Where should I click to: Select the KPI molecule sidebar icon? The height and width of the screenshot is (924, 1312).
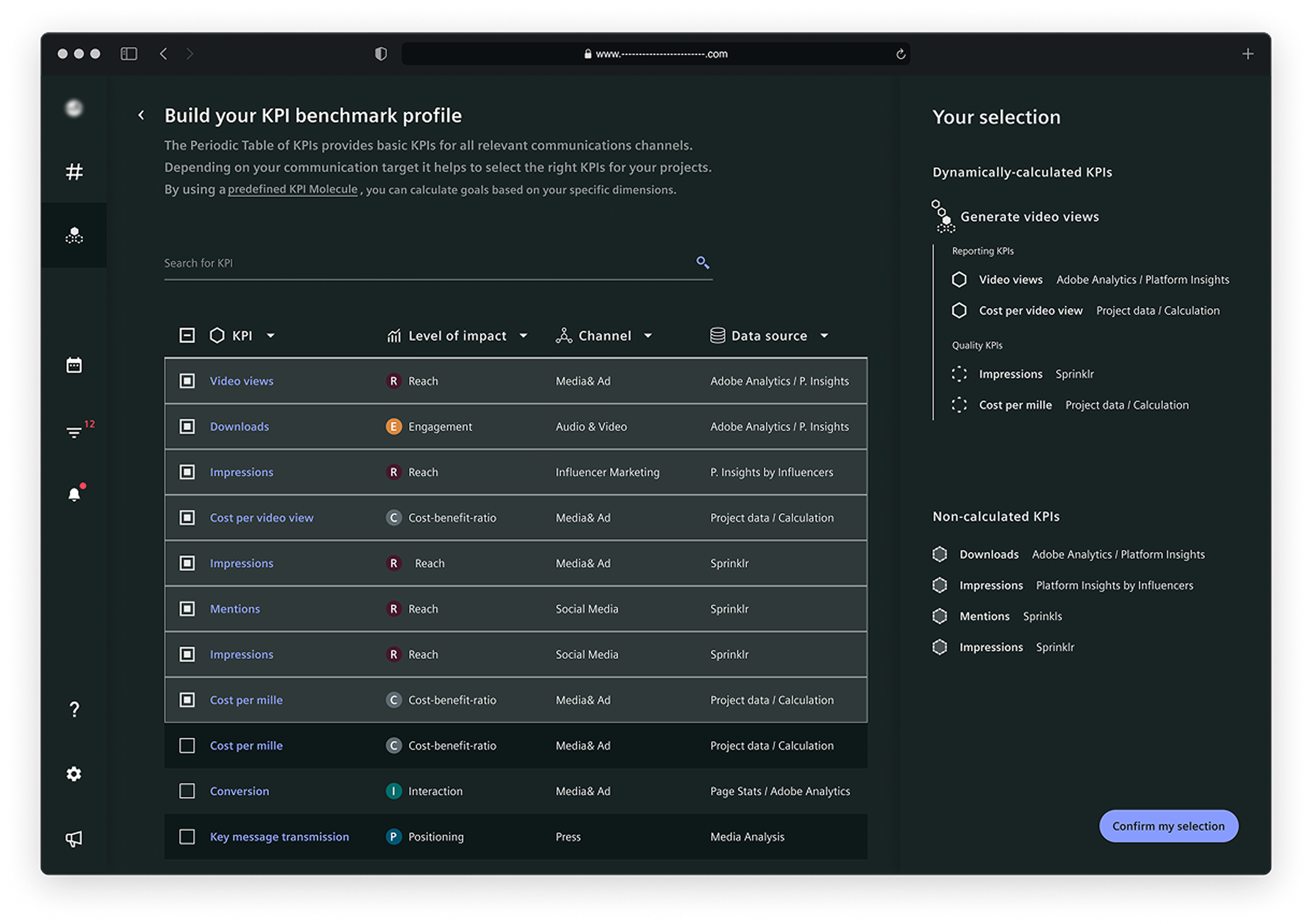point(74,235)
